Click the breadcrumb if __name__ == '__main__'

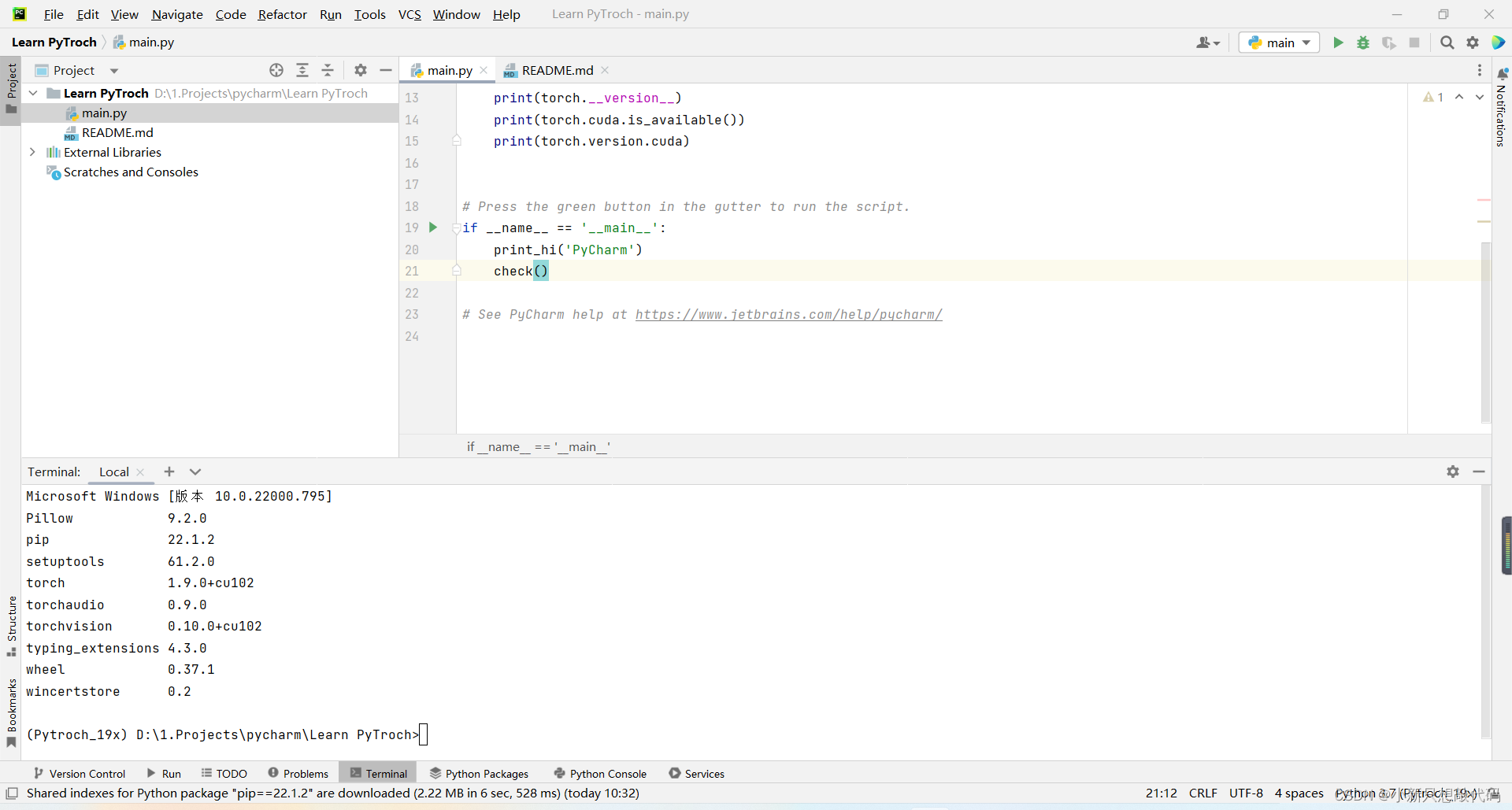(x=539, y=447)
